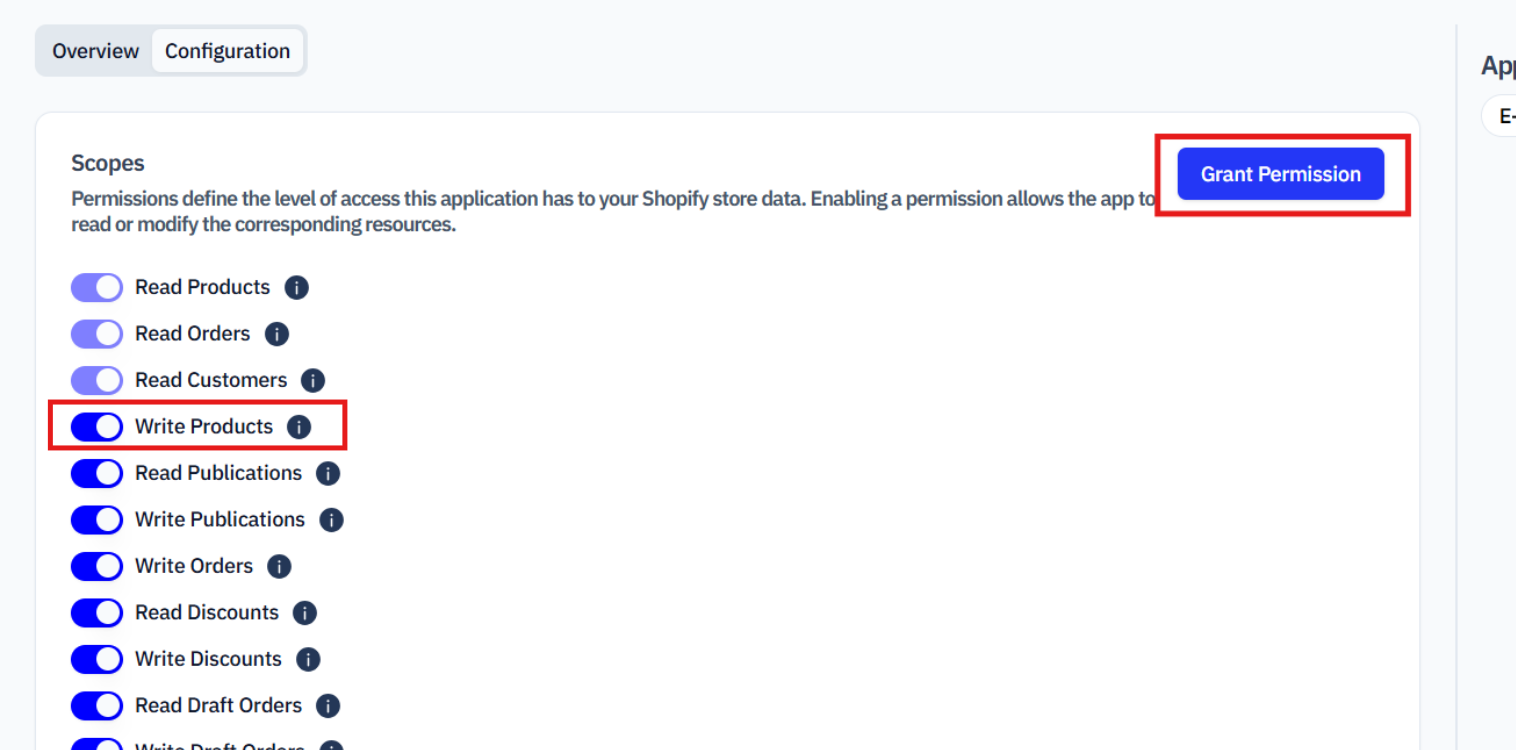The height and width of the screenshot is (750, 1516).
Task: Open info icon for Write Publications
Action: (x=331, y=520)
